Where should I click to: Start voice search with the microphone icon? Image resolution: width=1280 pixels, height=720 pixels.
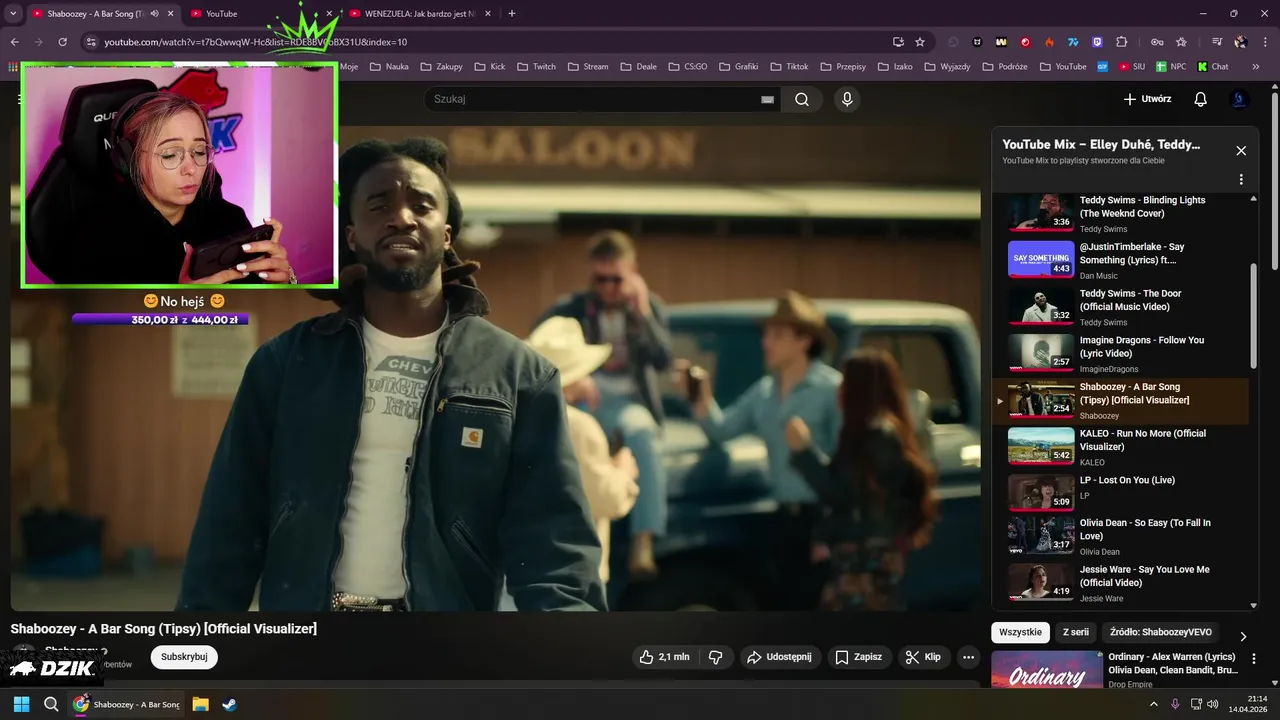(x=847, y=99)
